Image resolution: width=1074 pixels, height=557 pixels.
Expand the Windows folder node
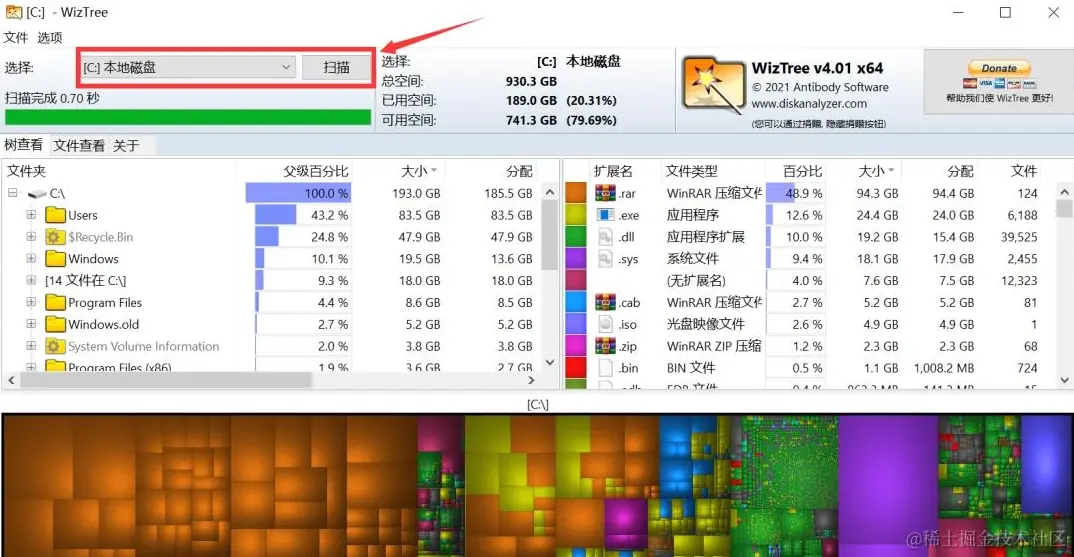(x=31, y=259)
